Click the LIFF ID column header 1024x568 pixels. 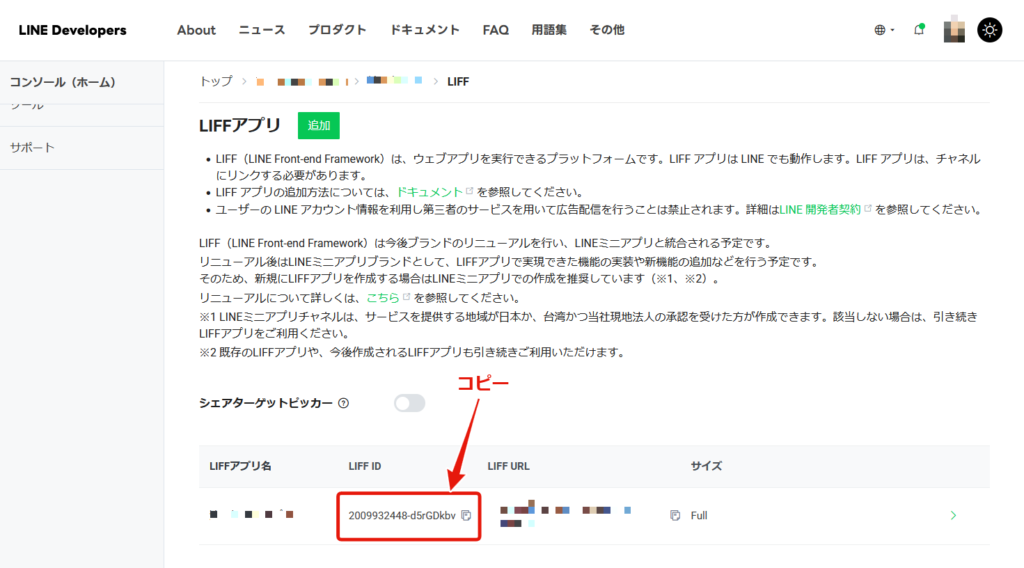pos(364,466)
